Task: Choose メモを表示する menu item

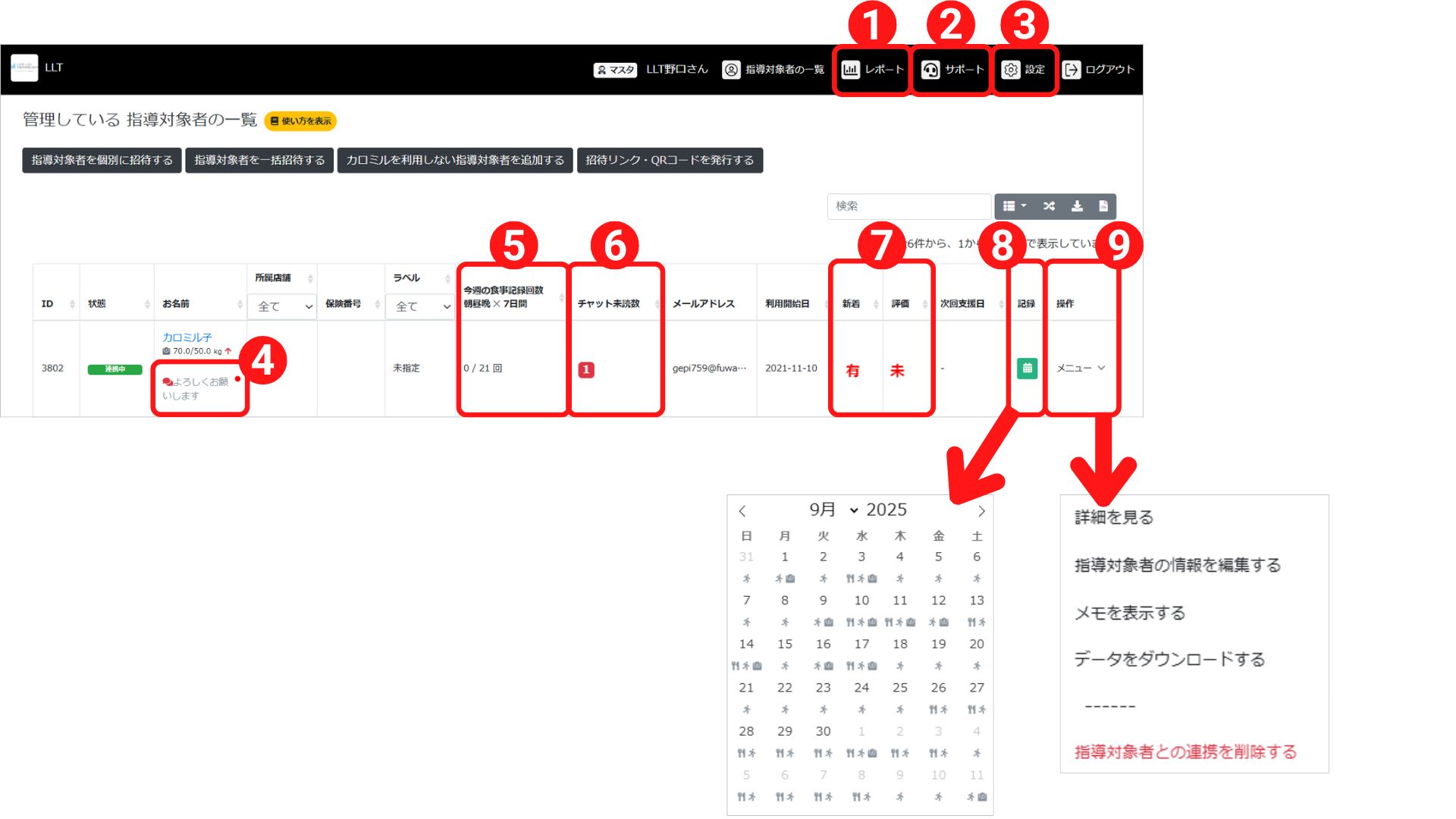Action: coord(1129,613)
